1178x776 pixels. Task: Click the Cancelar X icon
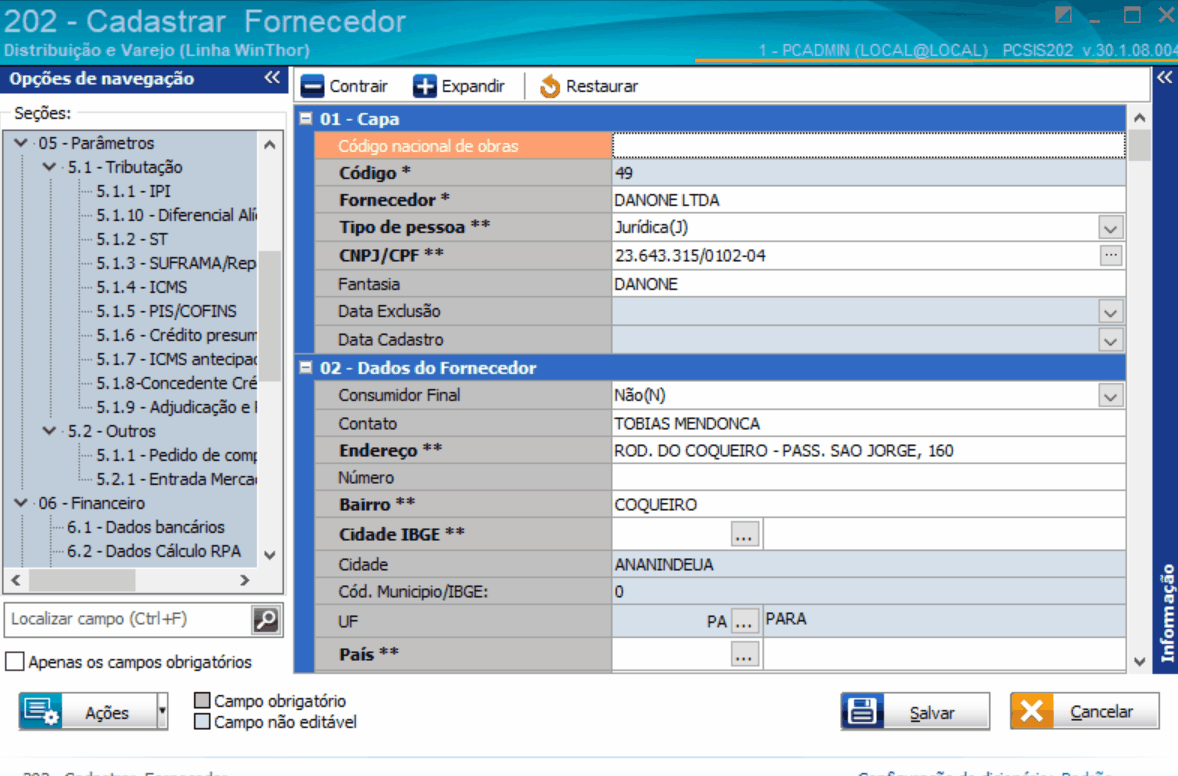pyautogui.click(x=1032, y=711)
